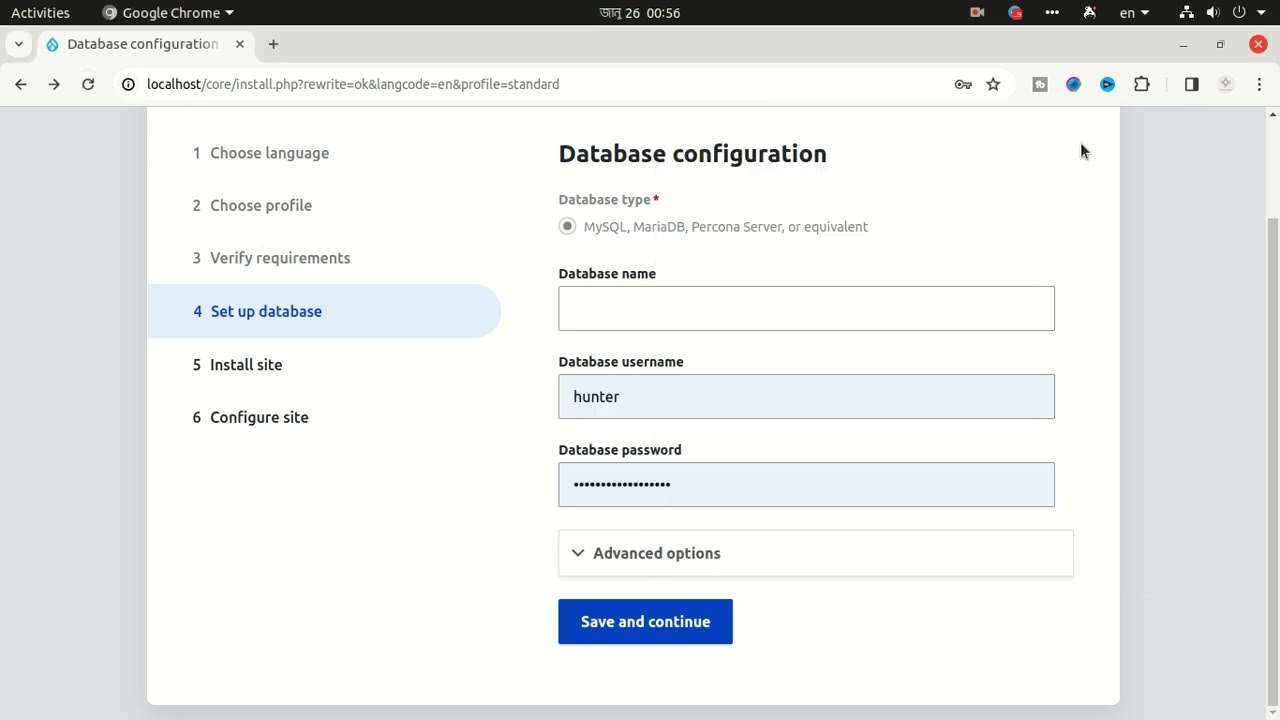Screen dimensions: 1280x720
Task: Select the MySQL, MariaDB database type radio
Action: 568,227
